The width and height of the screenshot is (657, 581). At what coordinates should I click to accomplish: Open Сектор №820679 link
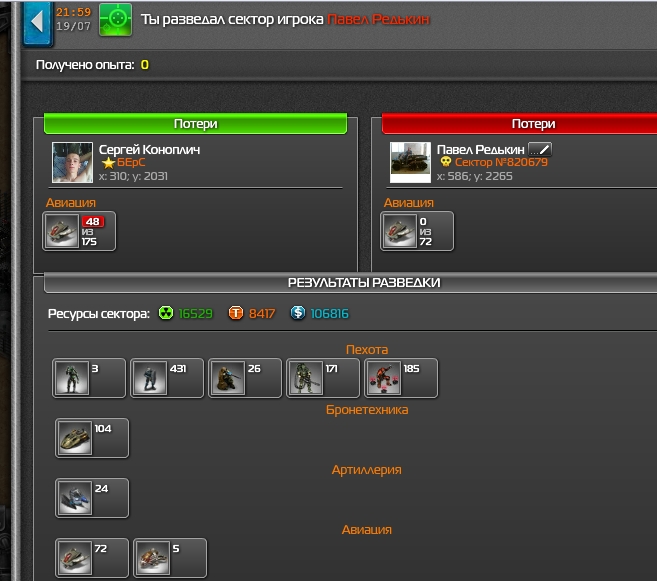click(x=501, y=162)
